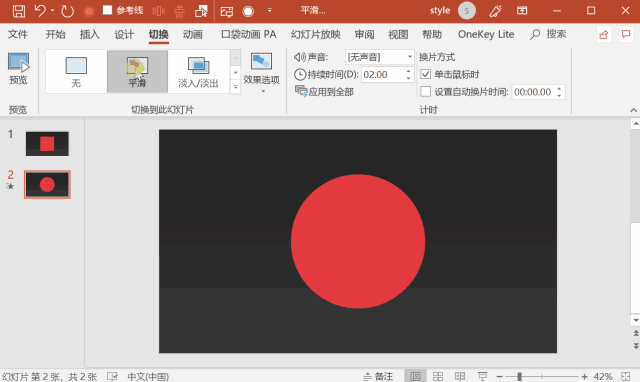Open the 视图 (View) tab

click(x=398, y=34)
